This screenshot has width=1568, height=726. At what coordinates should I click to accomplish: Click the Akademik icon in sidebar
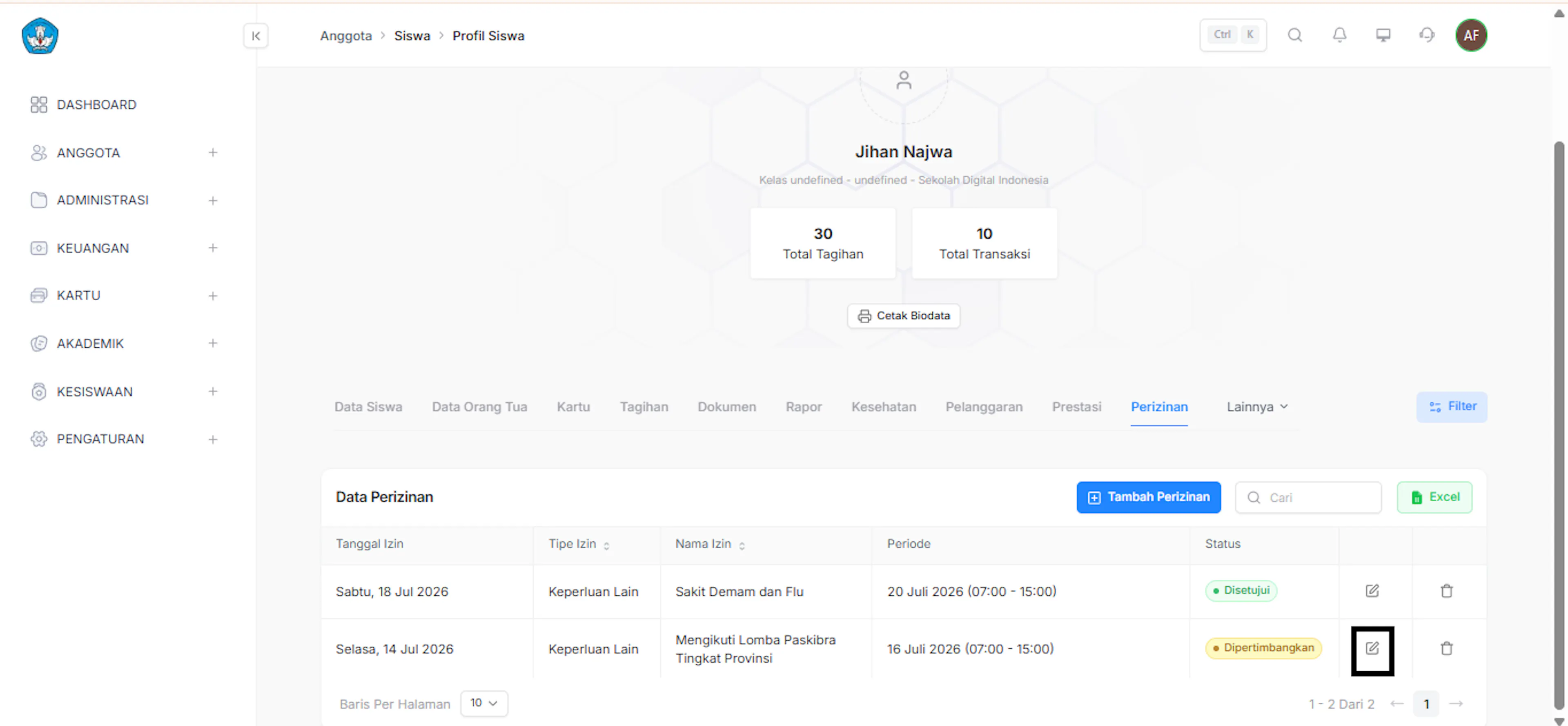[38, 344]
